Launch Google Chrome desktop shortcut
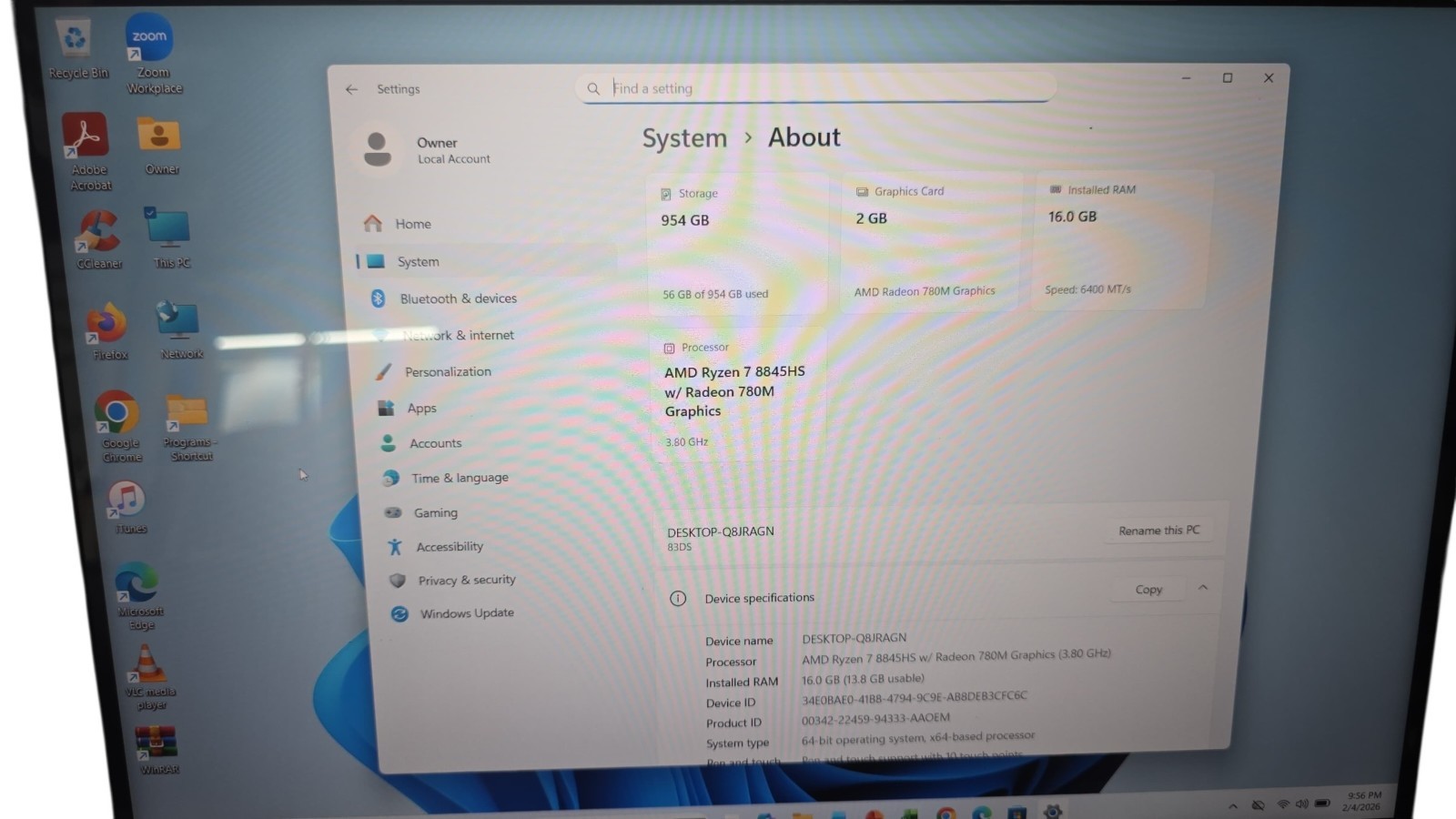The height and width of the screenshot is (819, 1456). tap(119, 427)
